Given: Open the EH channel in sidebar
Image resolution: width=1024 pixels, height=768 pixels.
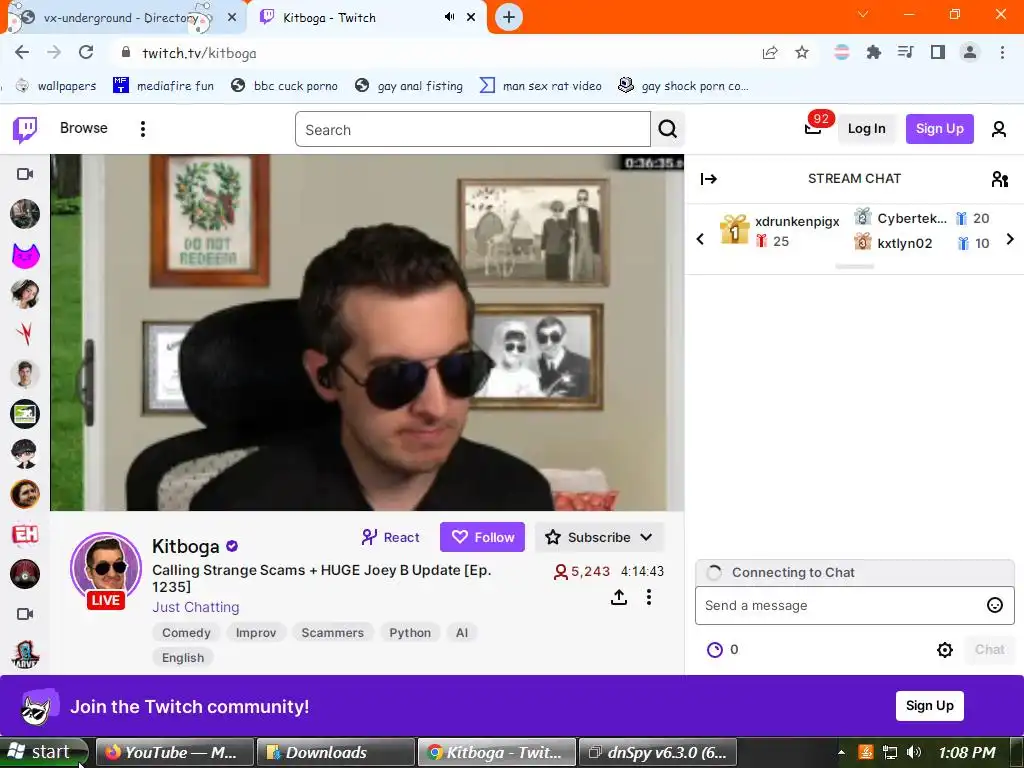Looking at the screenshot, I should coord(25,534).
